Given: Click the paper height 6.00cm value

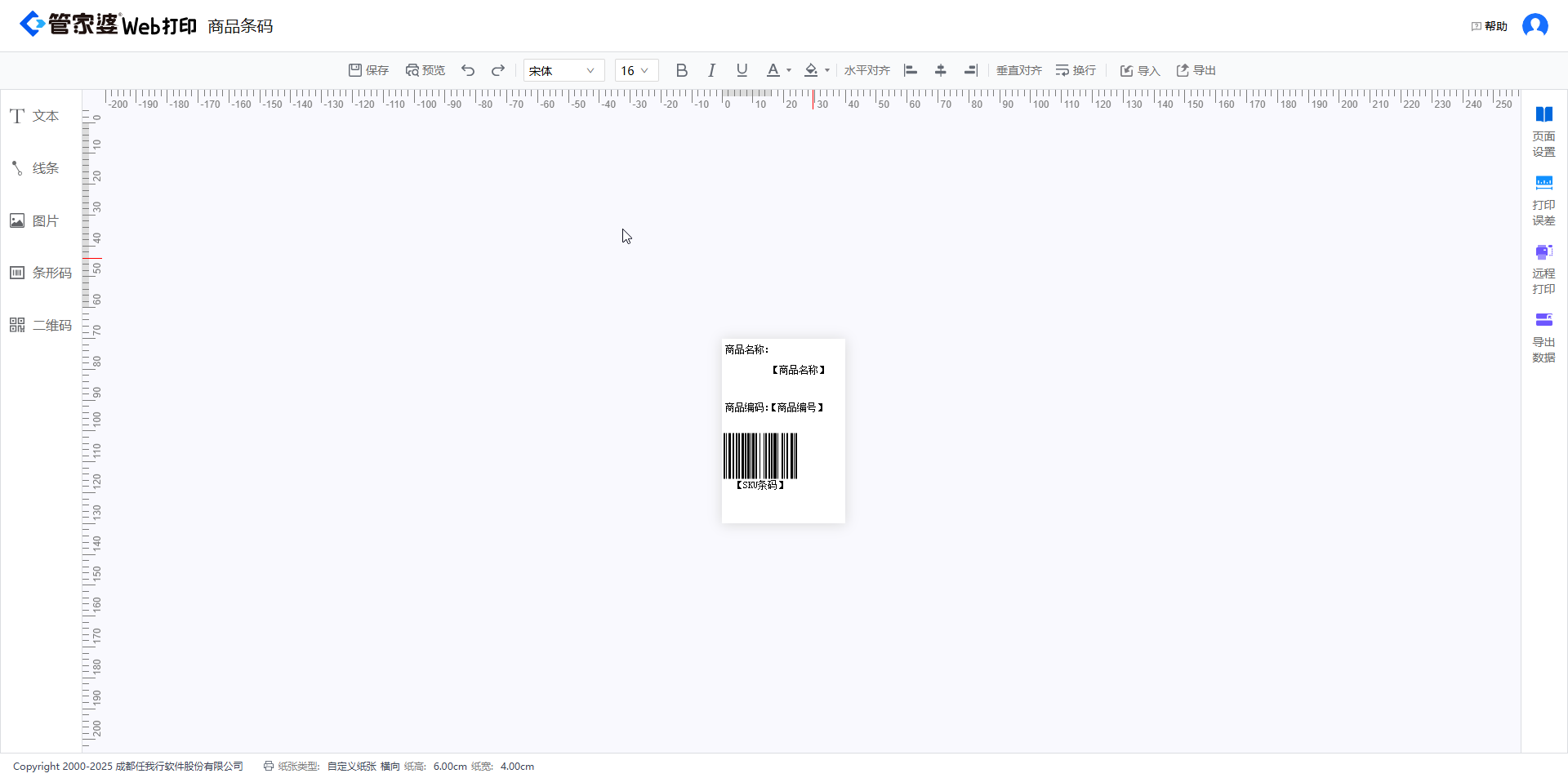Looking at the screenshot, I should 450,767.
